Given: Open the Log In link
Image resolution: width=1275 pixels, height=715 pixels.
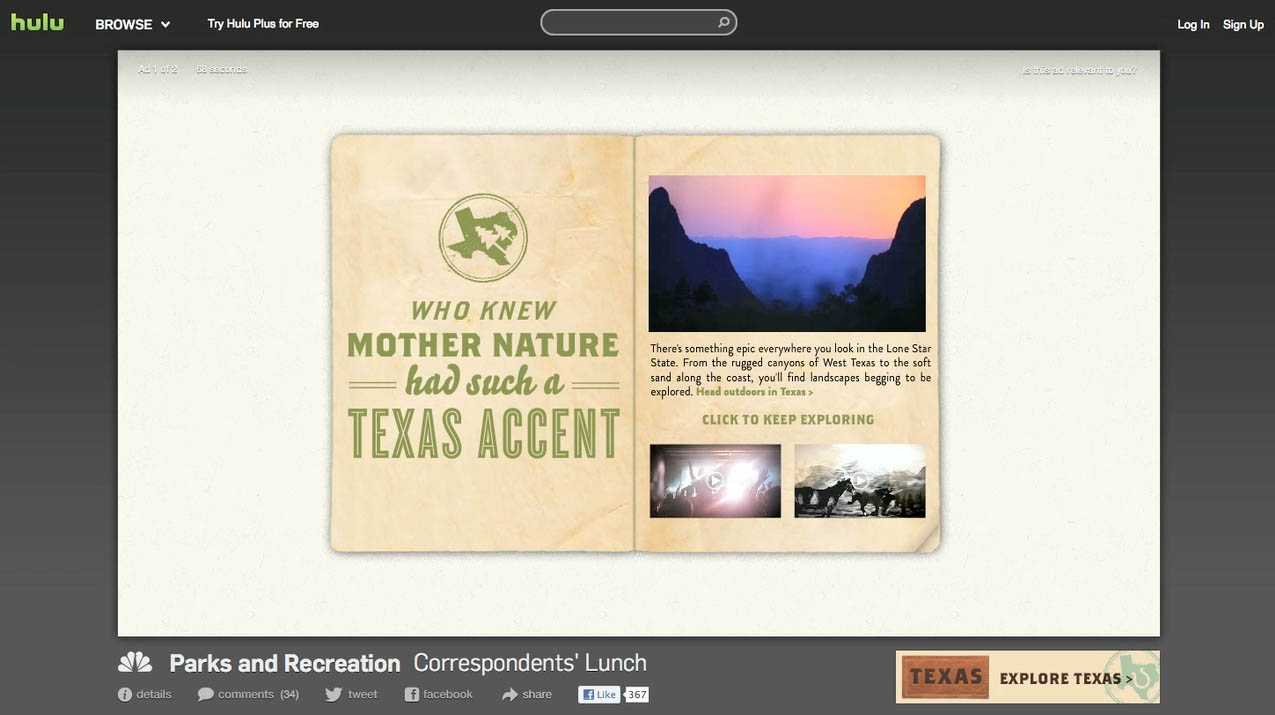Looking at the screenshot, I should [x=1193, y=24].
